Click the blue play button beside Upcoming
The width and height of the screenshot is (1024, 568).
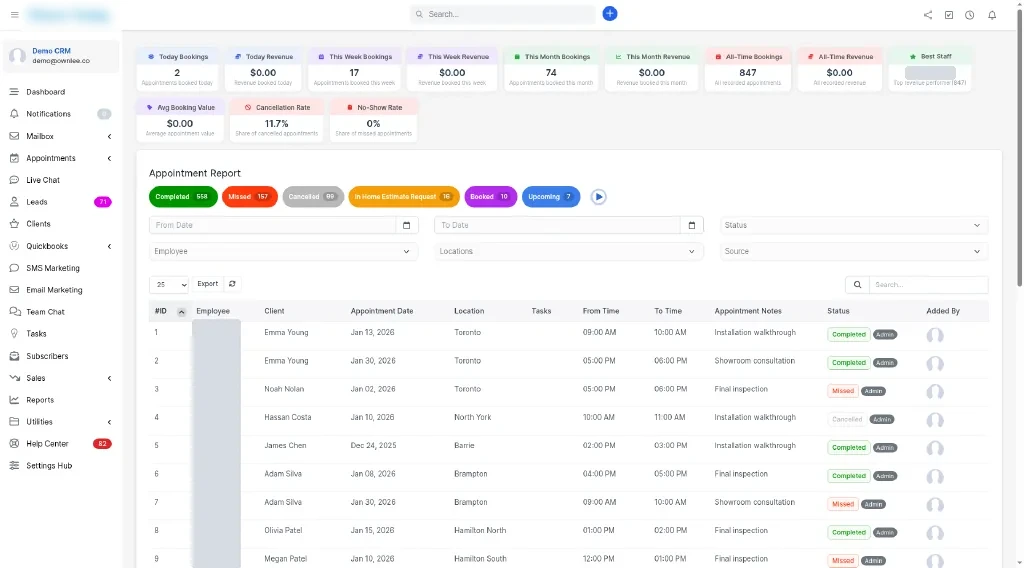point(598,197)
